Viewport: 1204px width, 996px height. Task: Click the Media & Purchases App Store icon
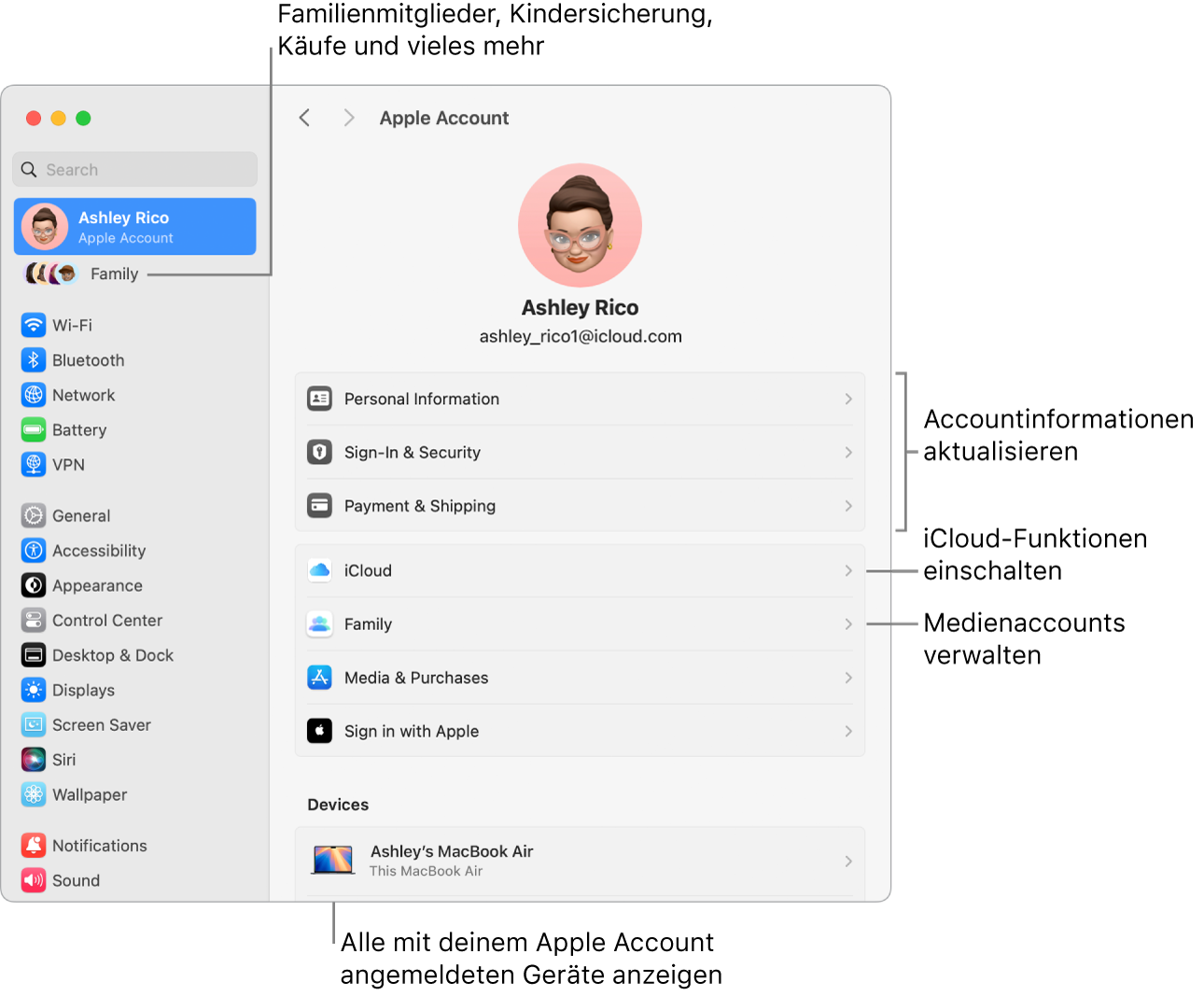click(x=319, y=678)
